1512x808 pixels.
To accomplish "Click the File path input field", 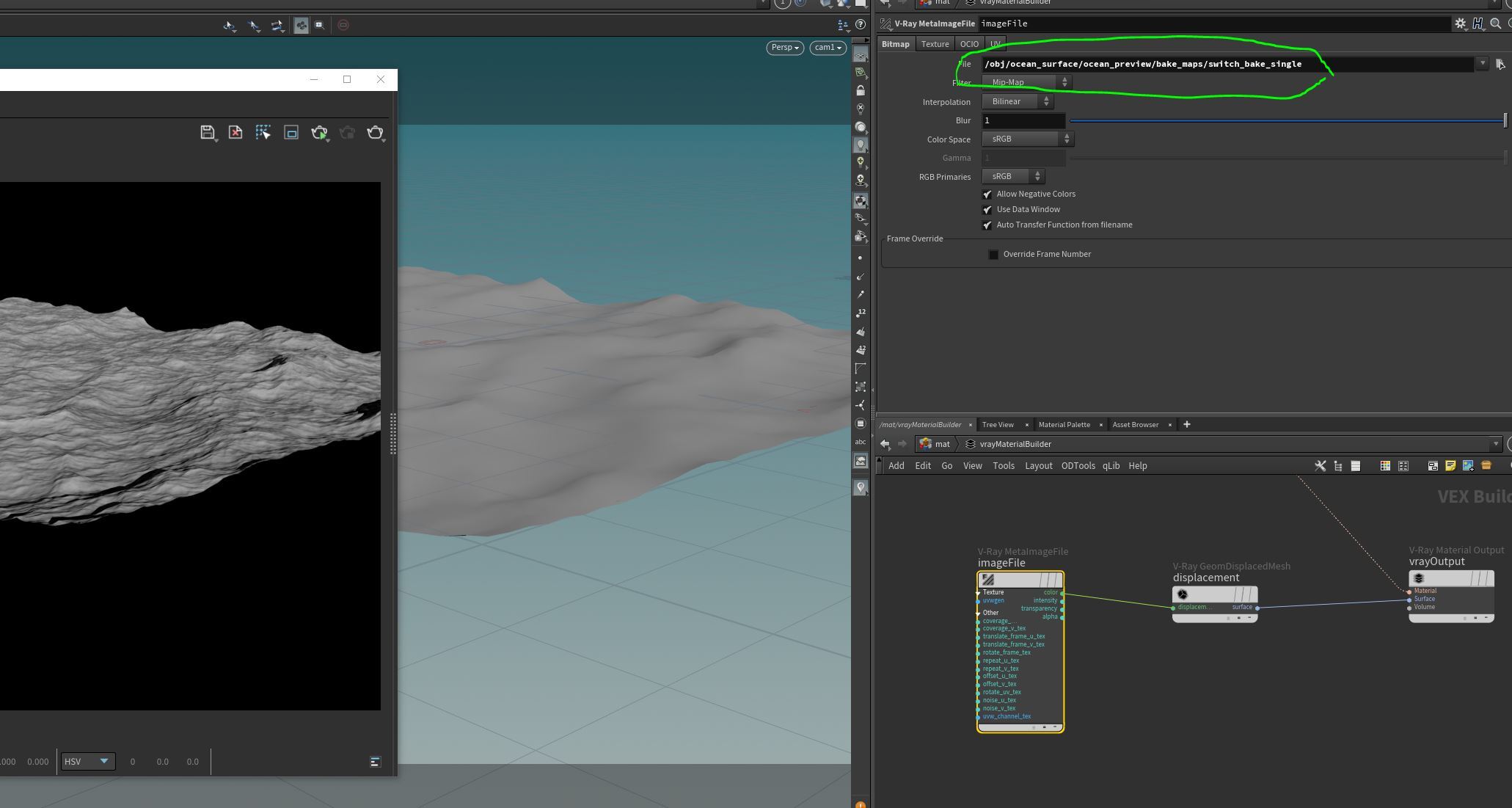I will (x=1227, y=64).
